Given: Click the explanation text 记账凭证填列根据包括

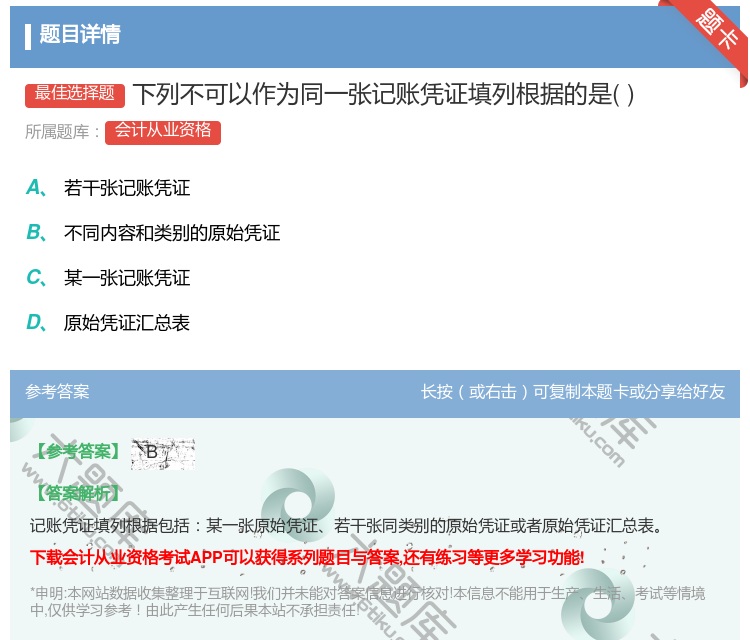Looking at the screenshot, I should 347,526.
